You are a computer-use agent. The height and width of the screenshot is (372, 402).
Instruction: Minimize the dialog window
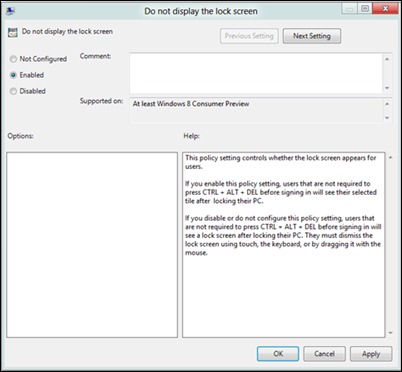[x=349, y=9]
